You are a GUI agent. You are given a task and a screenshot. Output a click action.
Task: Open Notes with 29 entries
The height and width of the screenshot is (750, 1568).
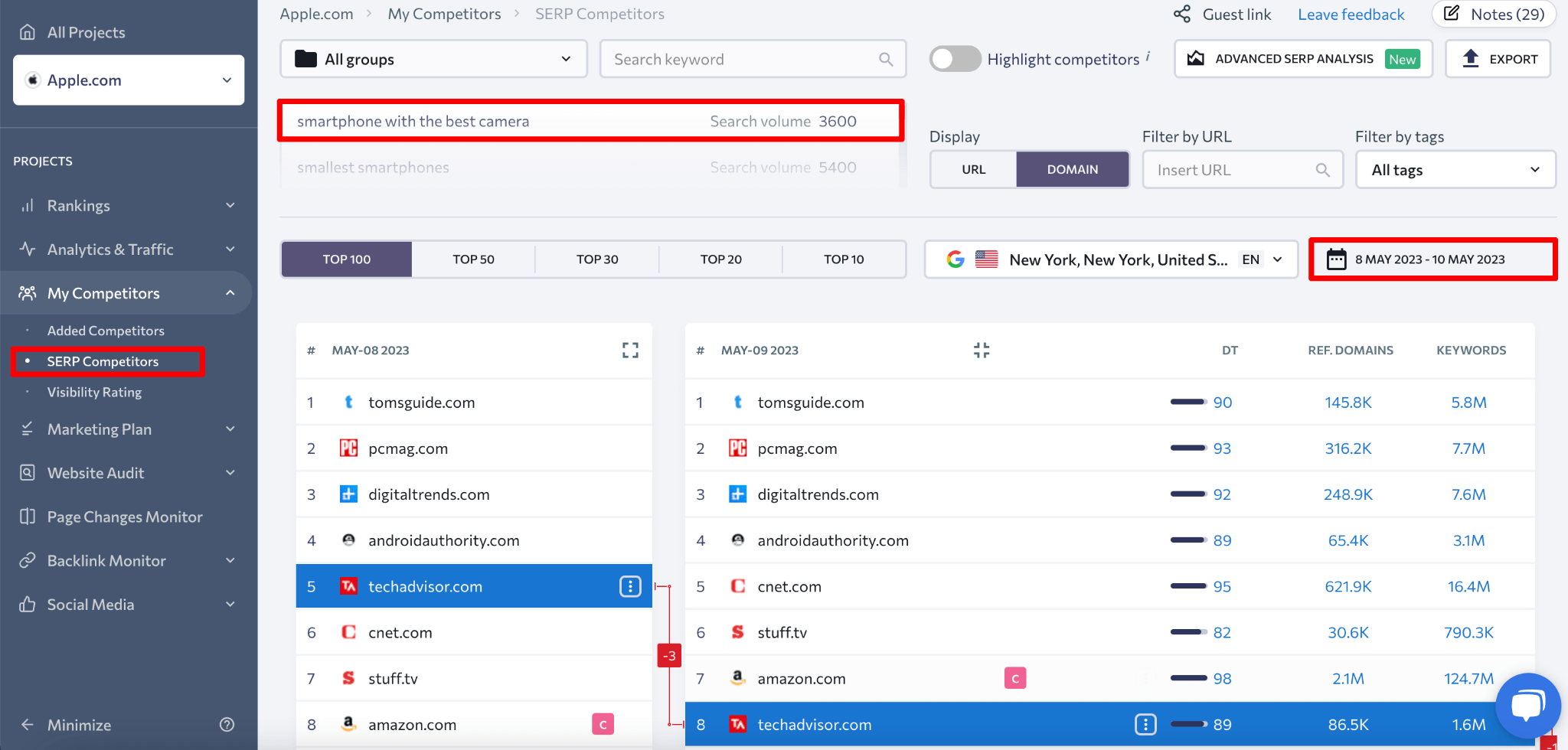[x=1493, y=14]
